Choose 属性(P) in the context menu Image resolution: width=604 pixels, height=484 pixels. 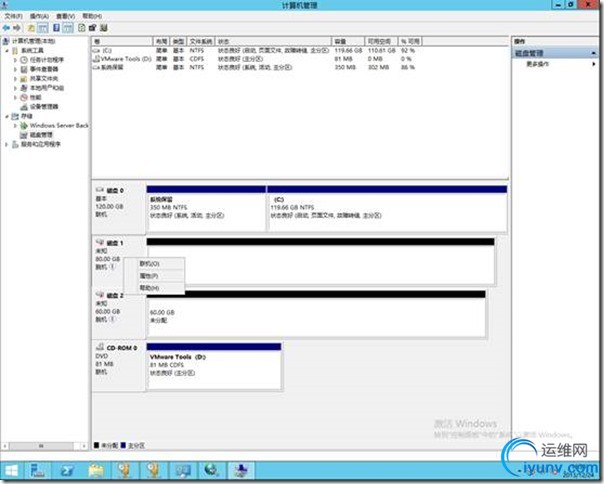coord(154,276)
